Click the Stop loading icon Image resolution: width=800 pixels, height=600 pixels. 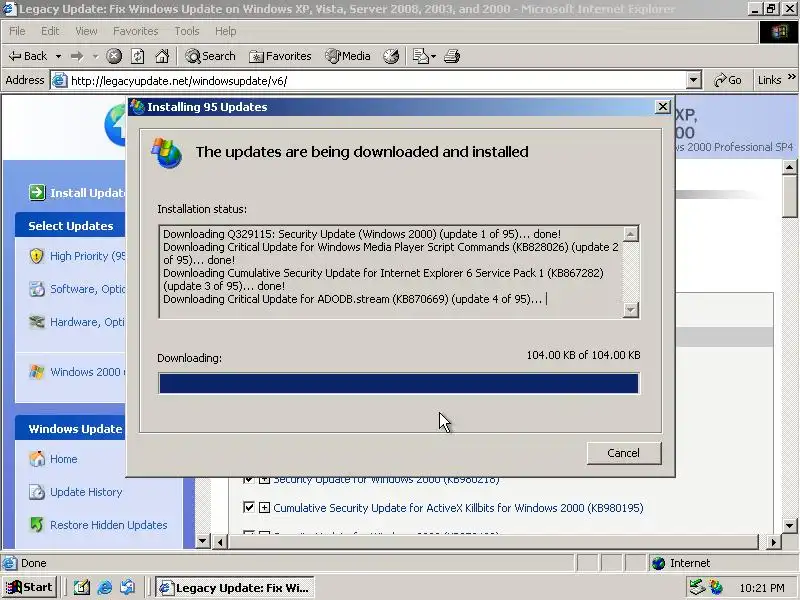[114, 56]
